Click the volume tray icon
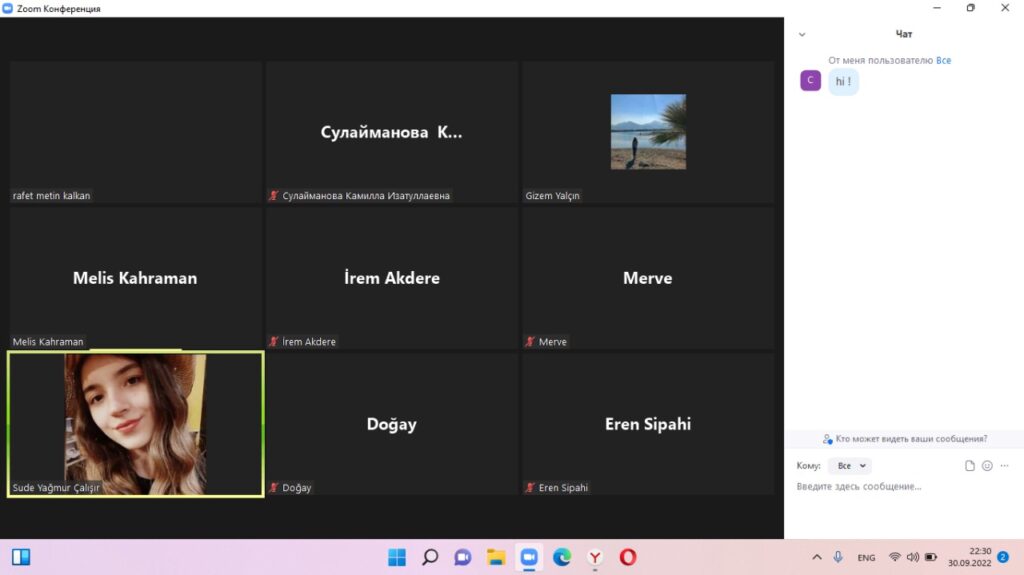The width and height of the screenshot is (1024, 575). [x=912, y=557]
